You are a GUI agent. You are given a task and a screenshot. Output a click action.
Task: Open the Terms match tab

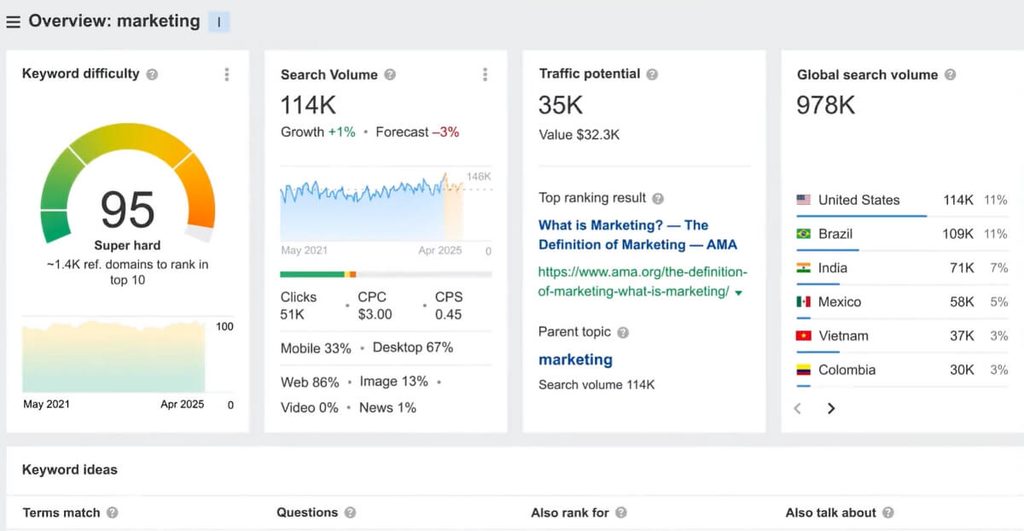coord(61,513)
